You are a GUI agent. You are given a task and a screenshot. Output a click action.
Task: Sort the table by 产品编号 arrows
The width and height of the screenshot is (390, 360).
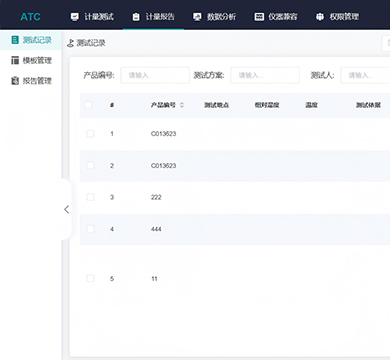coord(182,105)
